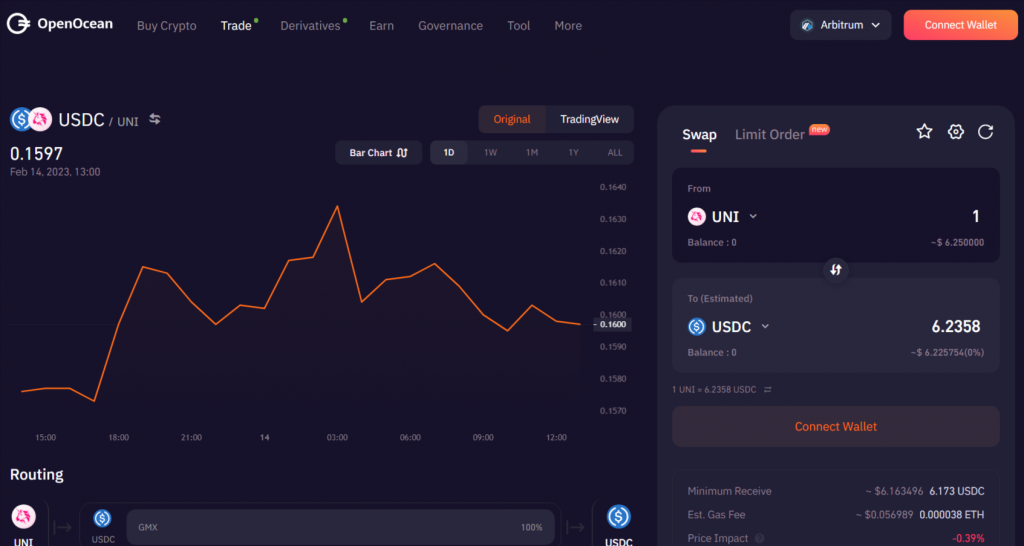Click the UNI token icon in From box
1024x546 pixels.
click(697, 216)
